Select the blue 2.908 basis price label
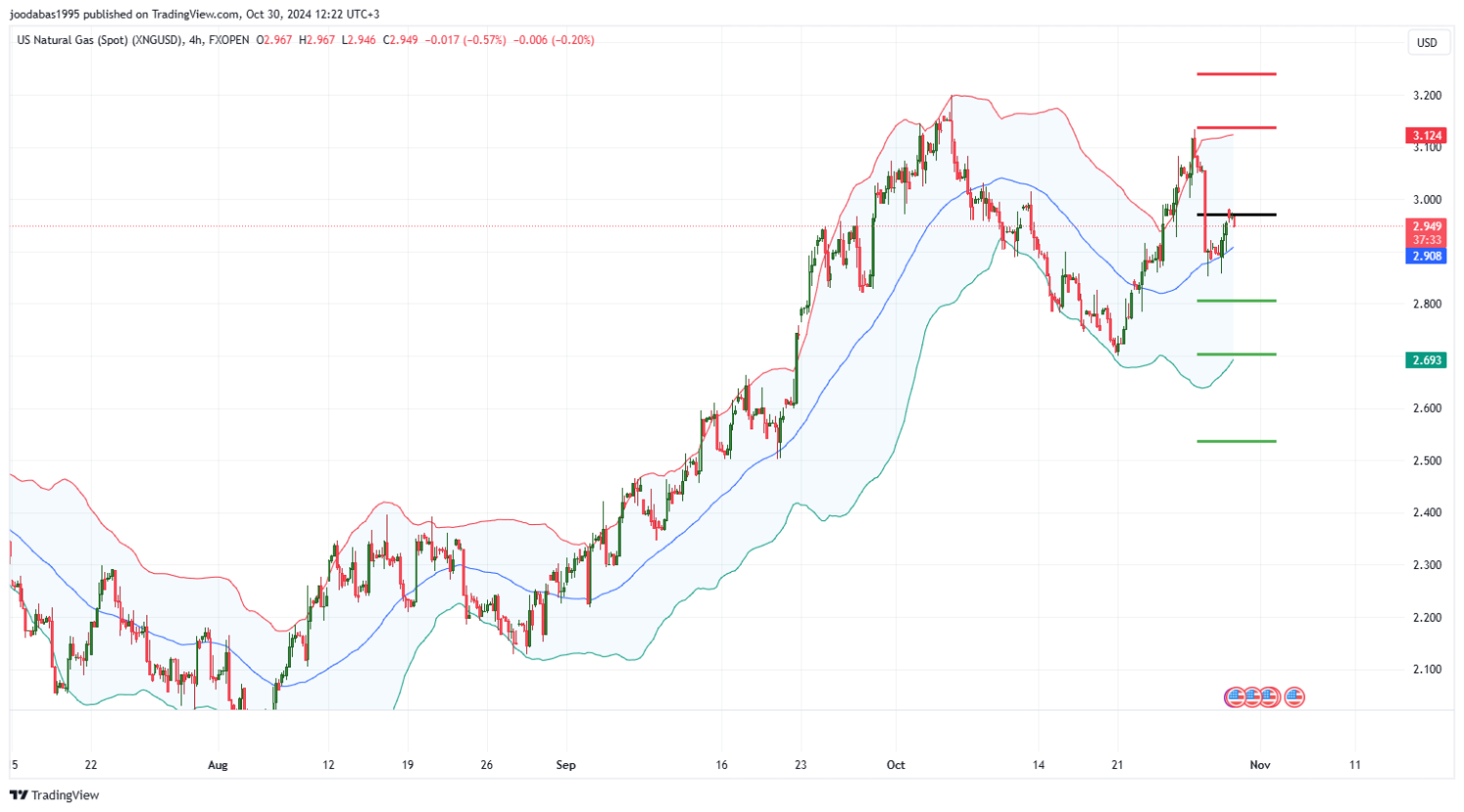 [x=1426, y=256]
